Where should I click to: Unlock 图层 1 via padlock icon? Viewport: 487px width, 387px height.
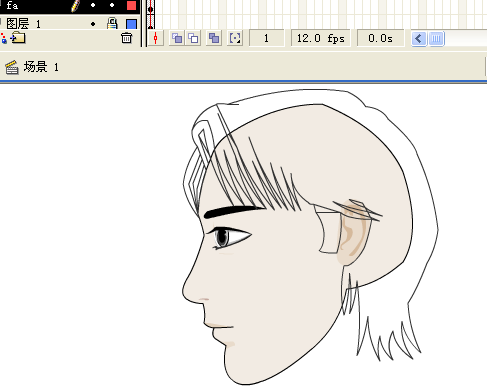(x=112, y=23)
